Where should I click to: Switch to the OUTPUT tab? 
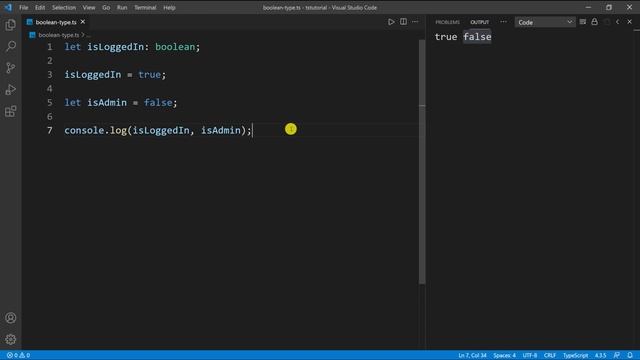click(x=480, y=22)
